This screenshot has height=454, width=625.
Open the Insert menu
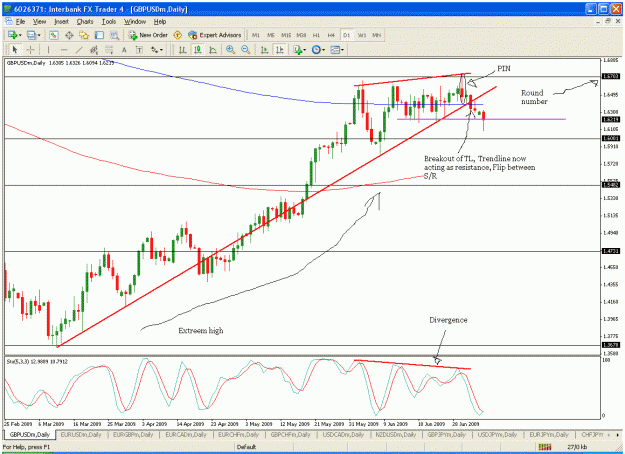tap(61, 22)
